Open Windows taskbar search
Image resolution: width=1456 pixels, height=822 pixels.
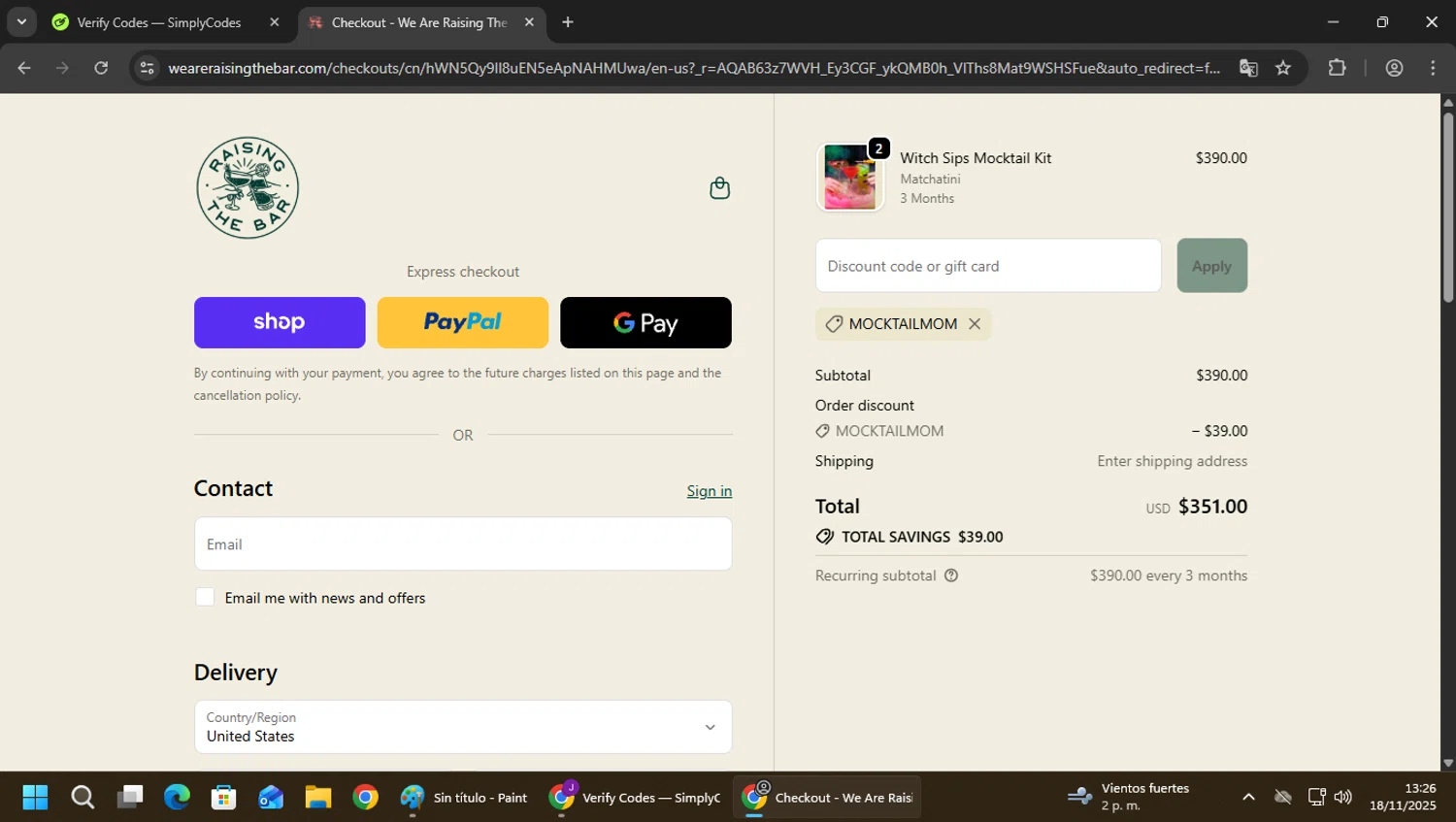(83, 798)
